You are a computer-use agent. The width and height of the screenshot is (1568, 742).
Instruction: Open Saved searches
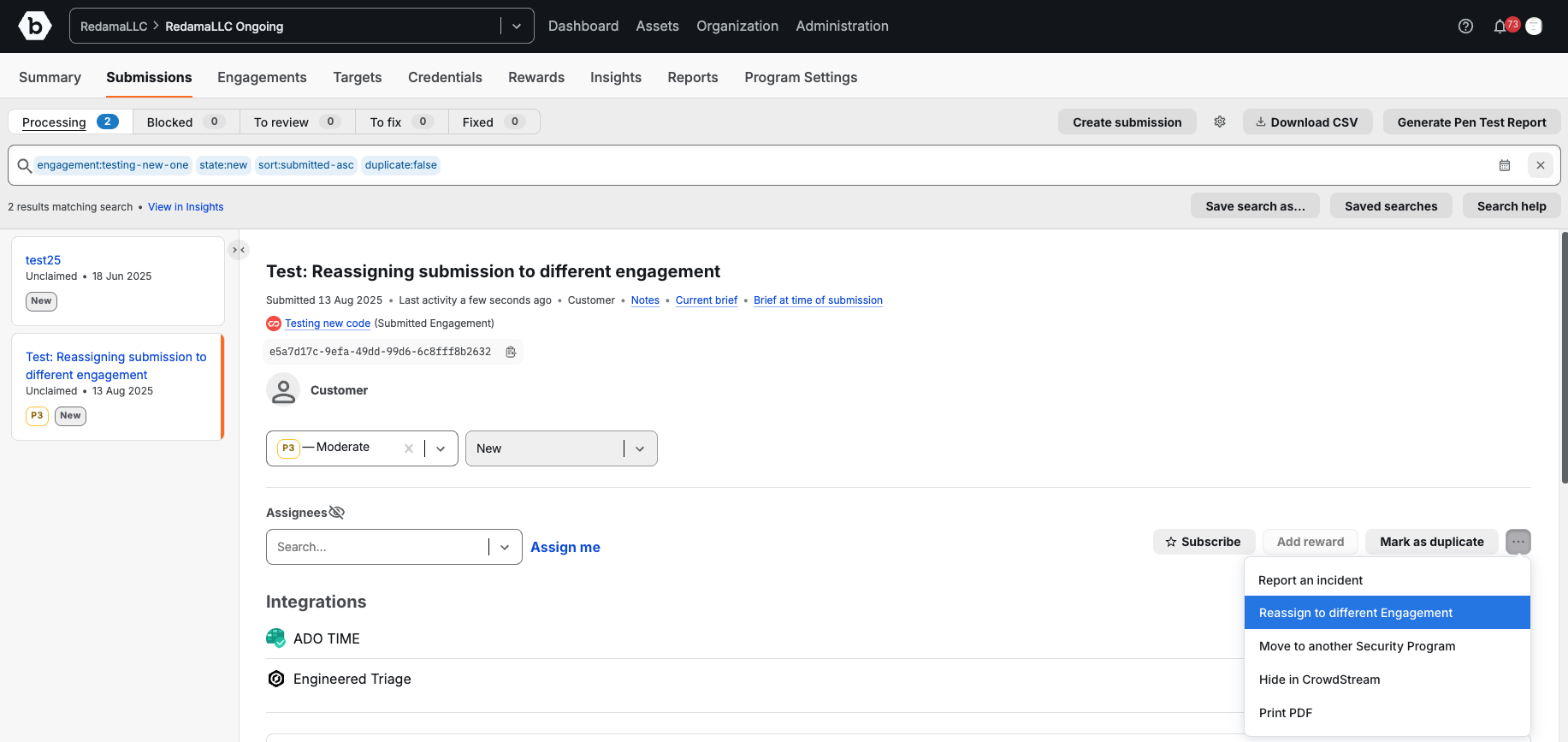pos(1391,205)
